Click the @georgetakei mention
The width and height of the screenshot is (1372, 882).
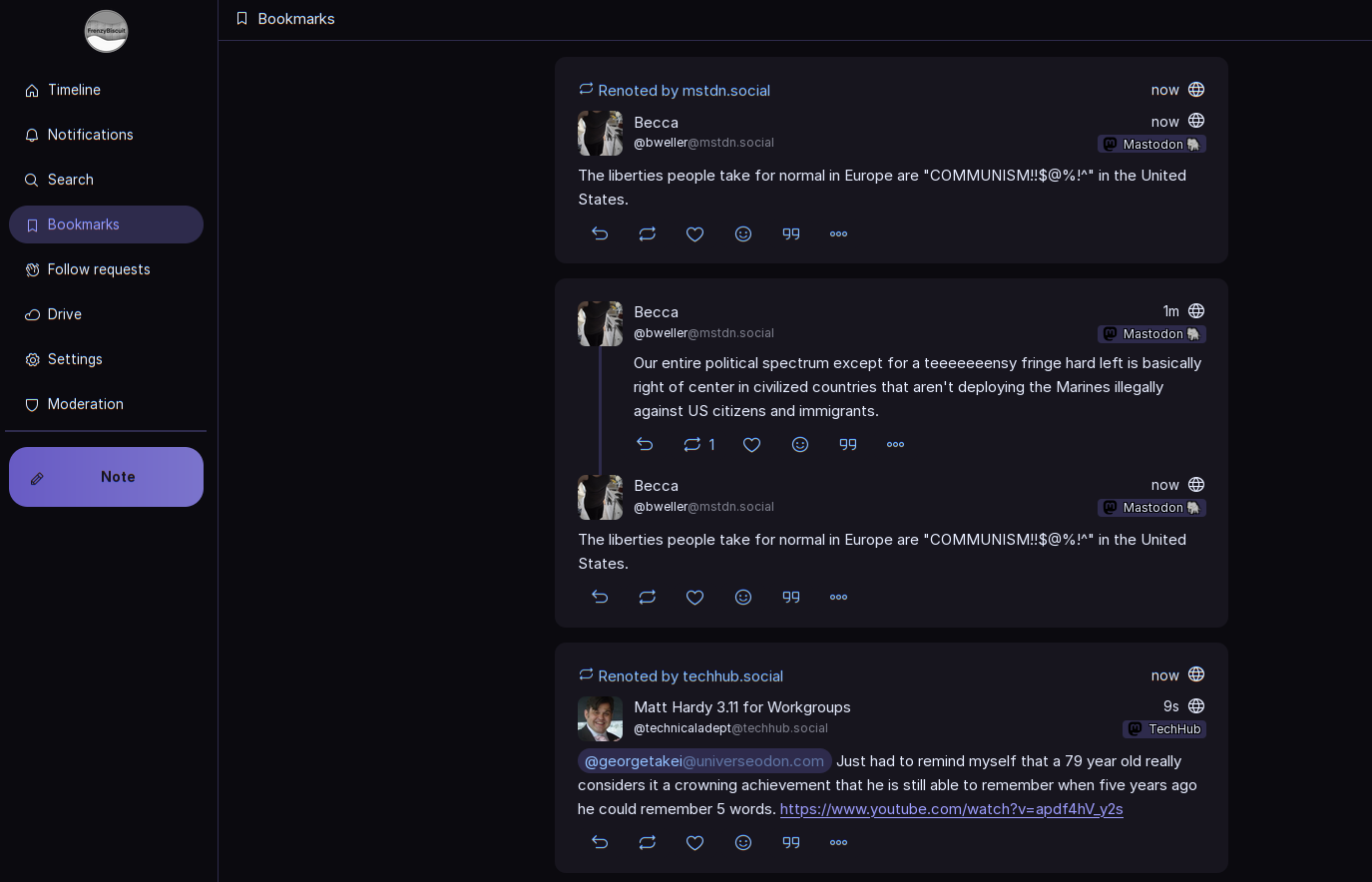(703, 761)
